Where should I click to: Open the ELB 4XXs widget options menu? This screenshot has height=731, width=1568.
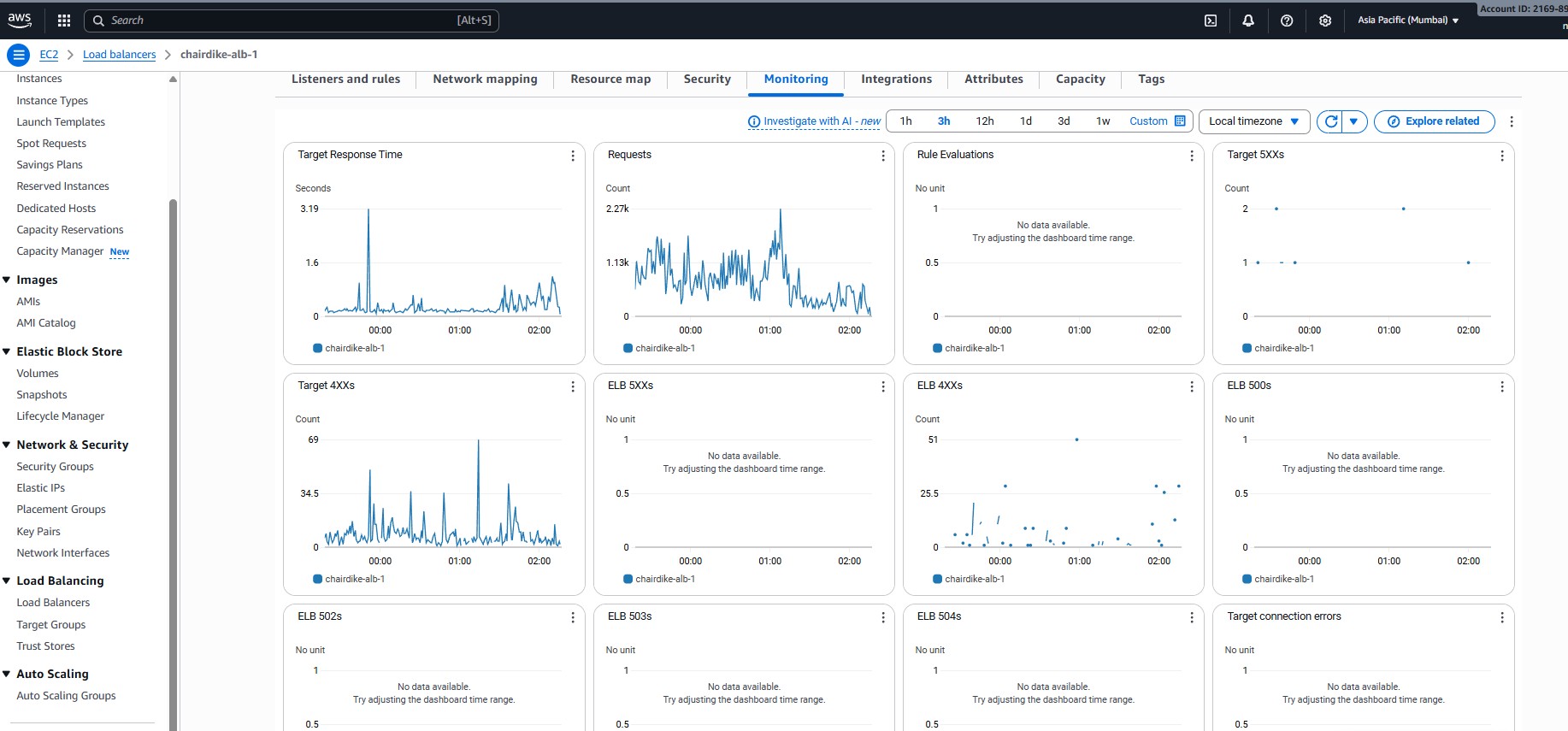(1192, 386)
